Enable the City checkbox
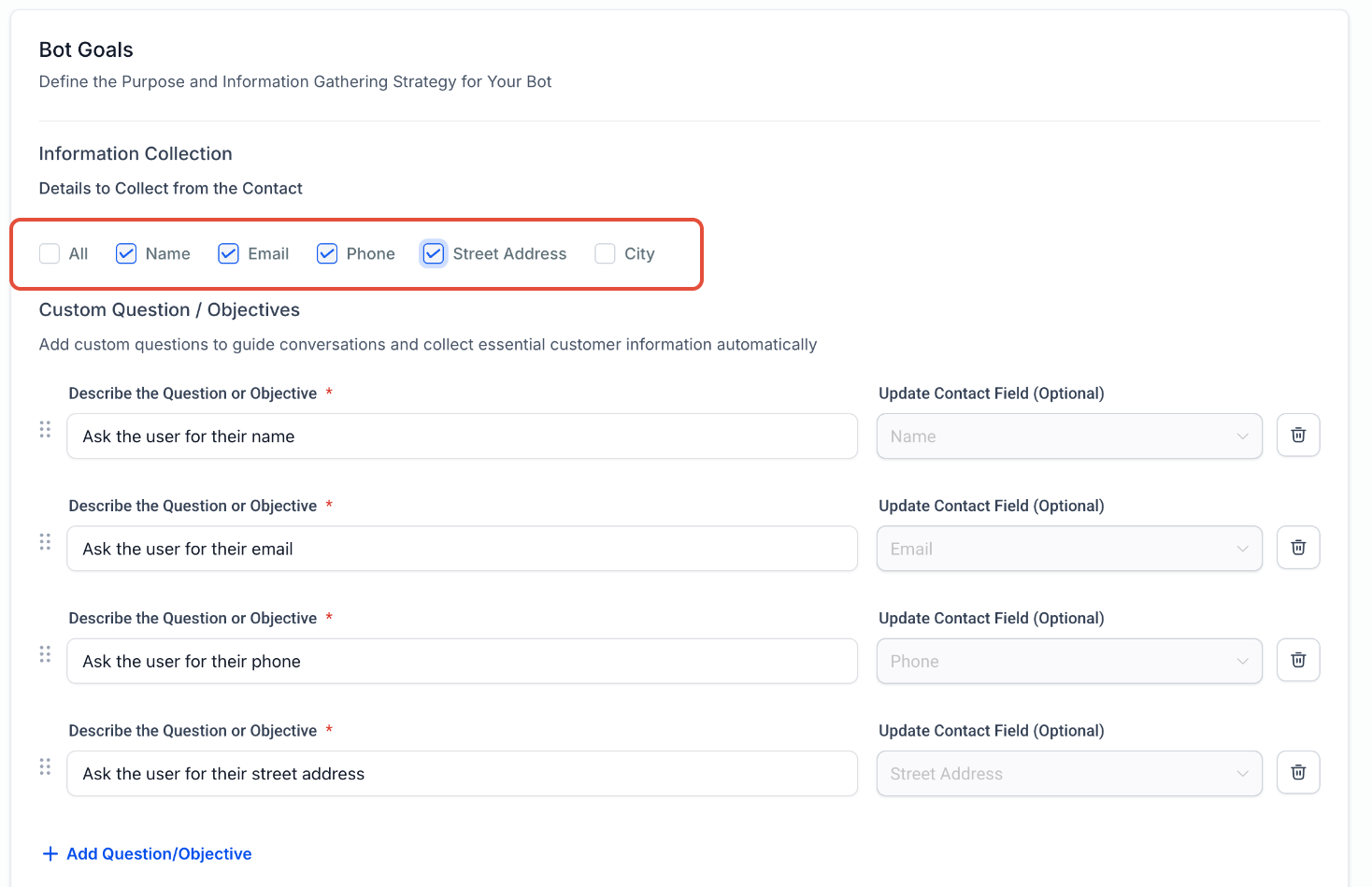Screen dimensions: 1372x887 [x=604, y=253]
